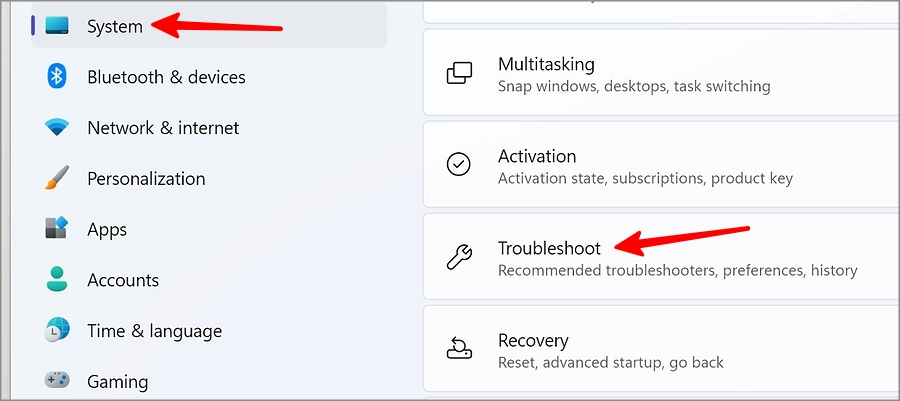Open Activation state and product key
Image resolution: width=900 pixels, height=401 pixels.
pyautogui.click(x=661, y=165)
